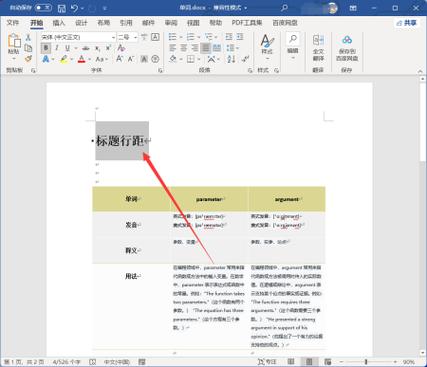Click the text highlight color icon

(64, 59)
